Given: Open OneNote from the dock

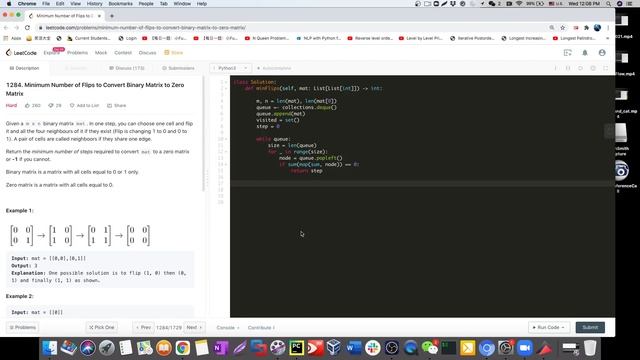Looking at the screenshot, I should point(220,348).
